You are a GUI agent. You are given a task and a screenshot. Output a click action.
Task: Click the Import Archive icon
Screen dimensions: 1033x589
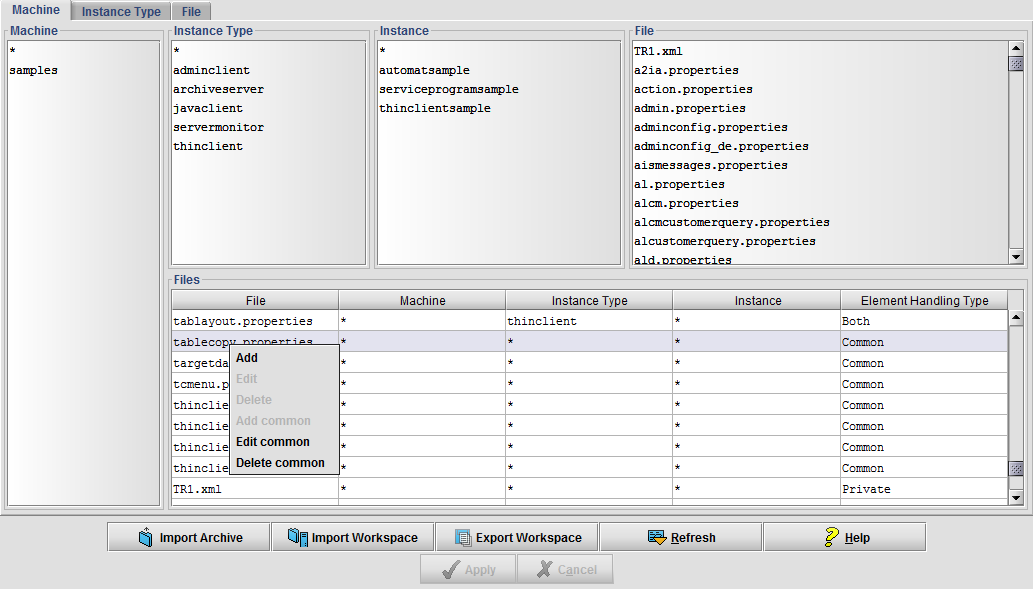[x=145, y=538]
